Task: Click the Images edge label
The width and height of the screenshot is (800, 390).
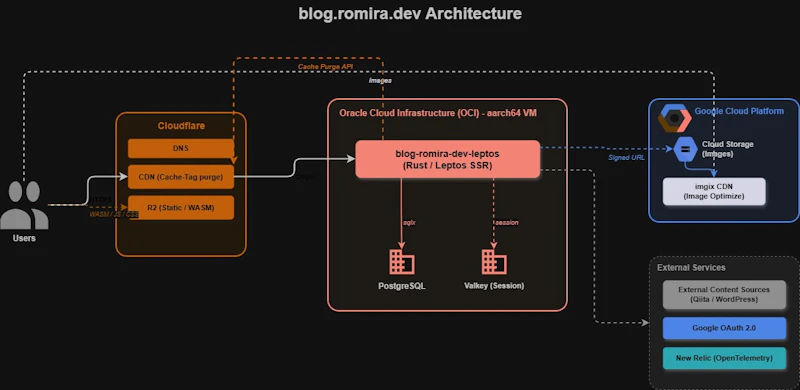Action: [380, 80]
